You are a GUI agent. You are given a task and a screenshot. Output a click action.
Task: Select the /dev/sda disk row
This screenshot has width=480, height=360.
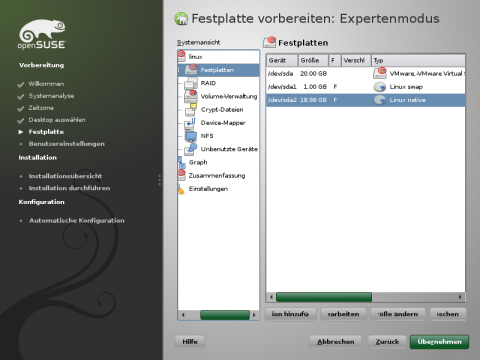pos(366,73)
